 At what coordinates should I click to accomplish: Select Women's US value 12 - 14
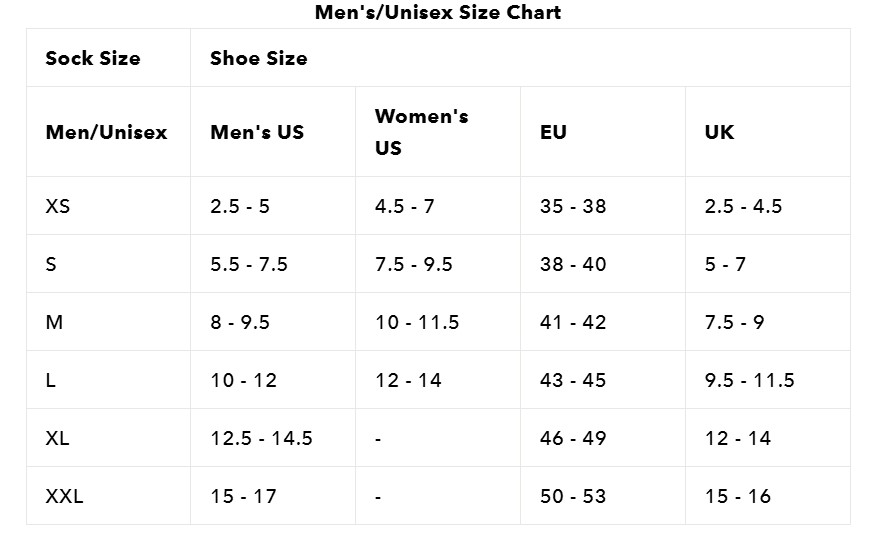[408, 380]
